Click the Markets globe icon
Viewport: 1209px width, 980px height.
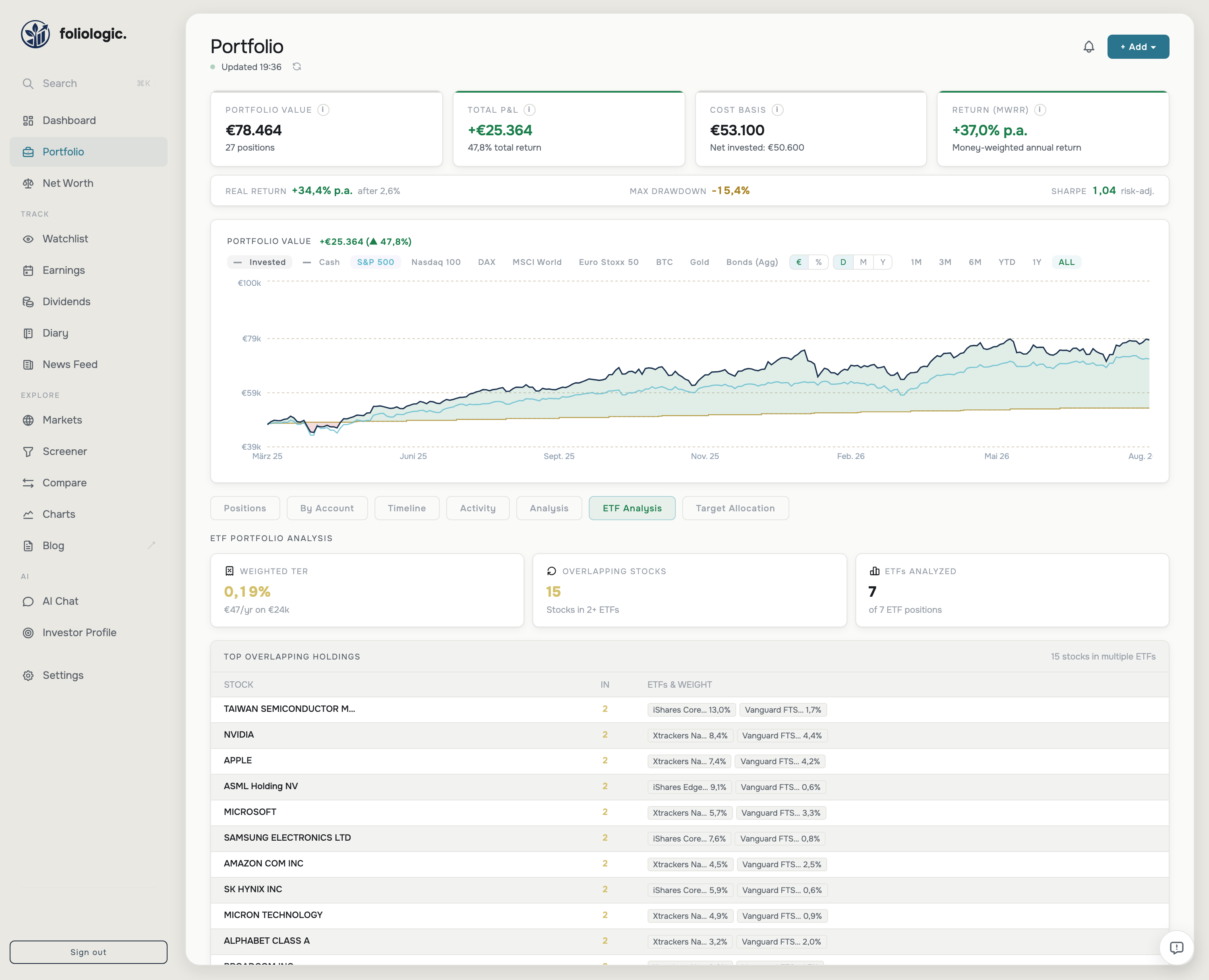pyautogui.click(x=28, y=420)
